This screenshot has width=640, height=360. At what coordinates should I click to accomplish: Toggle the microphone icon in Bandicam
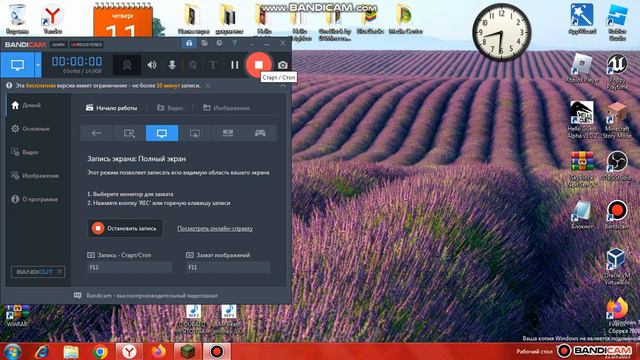click(x=172, y=65)
